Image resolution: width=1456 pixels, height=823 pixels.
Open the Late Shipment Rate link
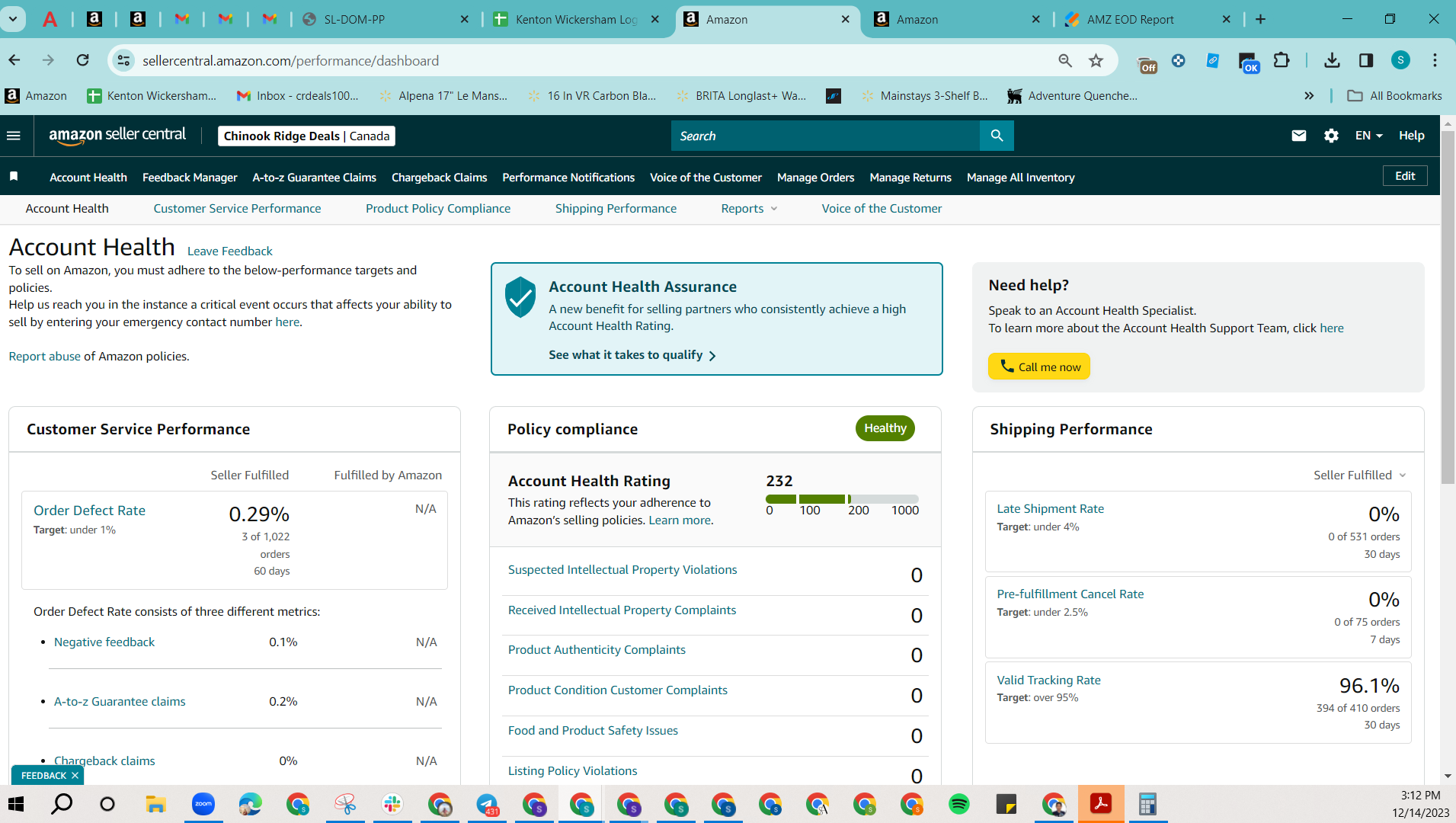(x=1050, y=508)
